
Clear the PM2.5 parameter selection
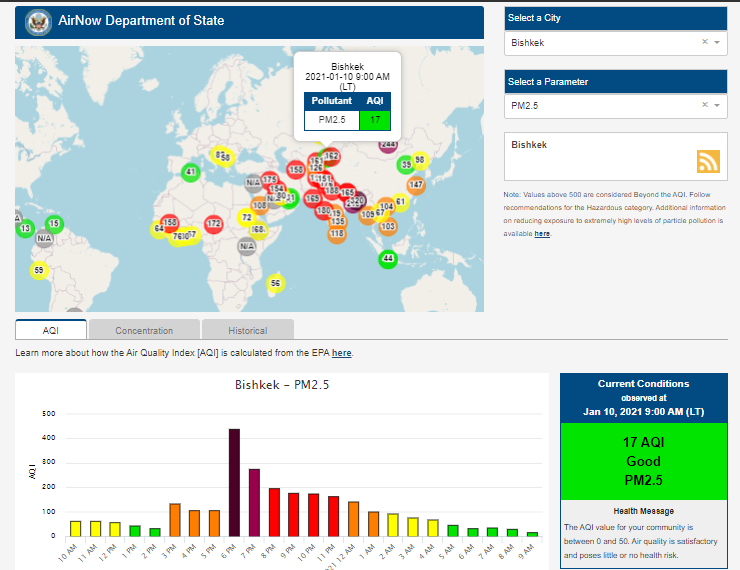click(704, 105)
